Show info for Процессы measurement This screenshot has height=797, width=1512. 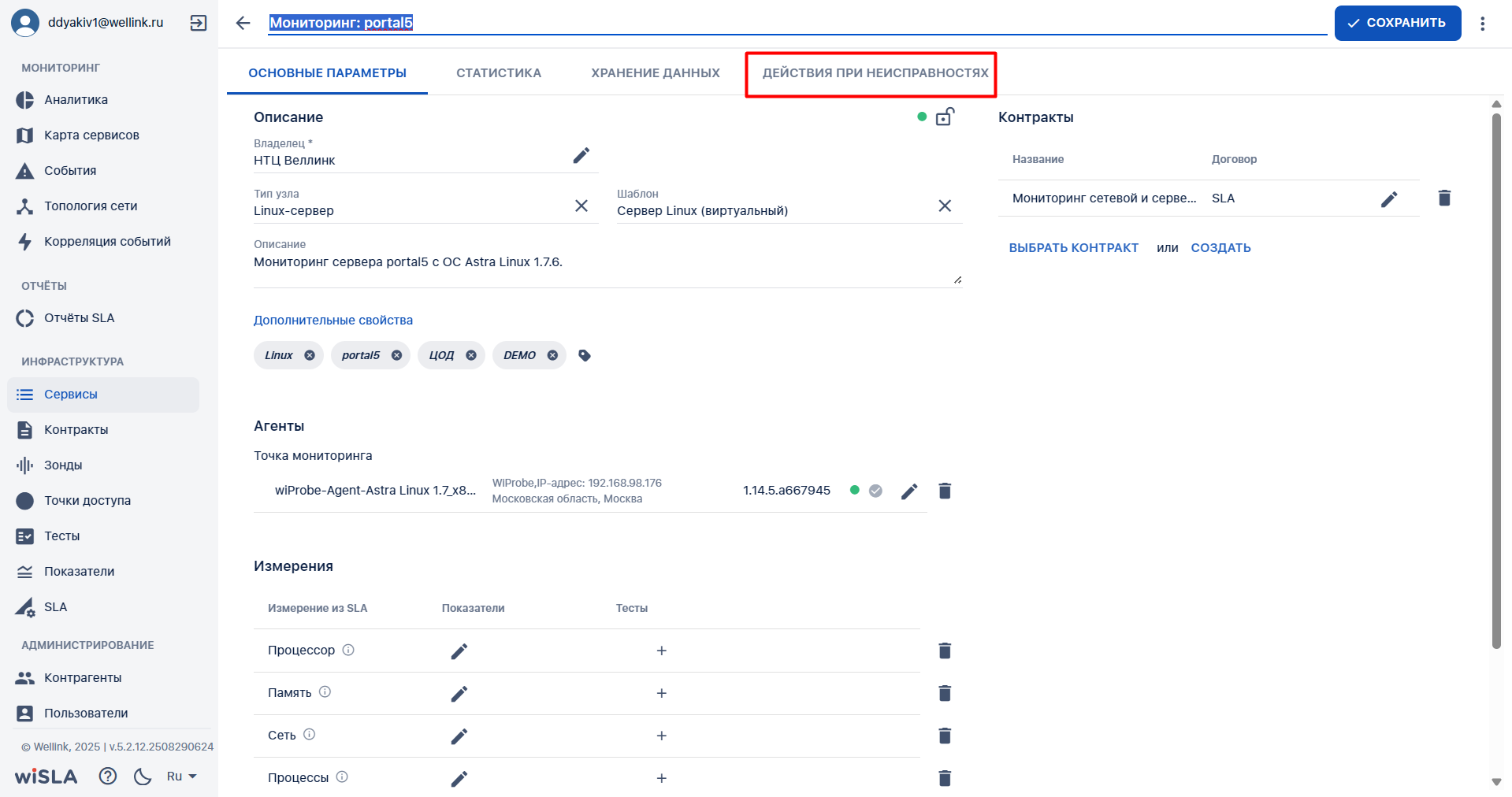[342, 777]
